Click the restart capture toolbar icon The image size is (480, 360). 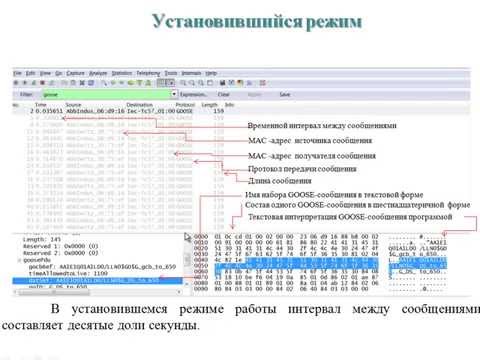click(x=51, y=83)
